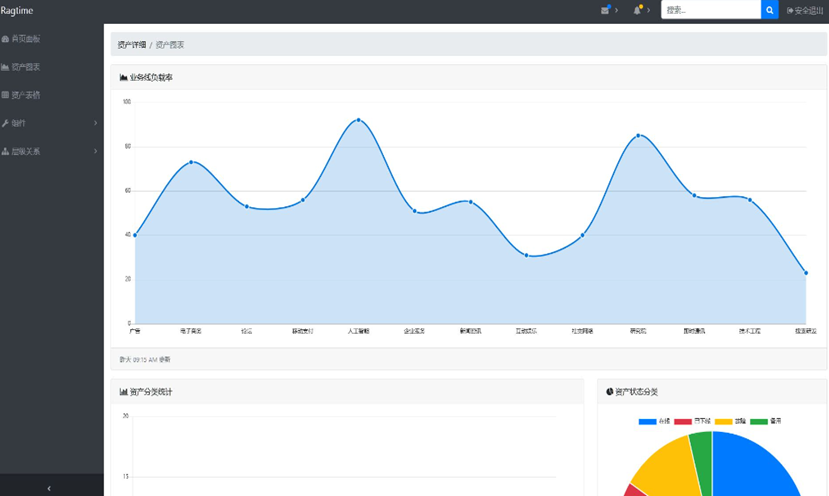Open the first sidebar item 首页面板
The height and width of the screenshot is (496, 829).
(x=52, y=39)
